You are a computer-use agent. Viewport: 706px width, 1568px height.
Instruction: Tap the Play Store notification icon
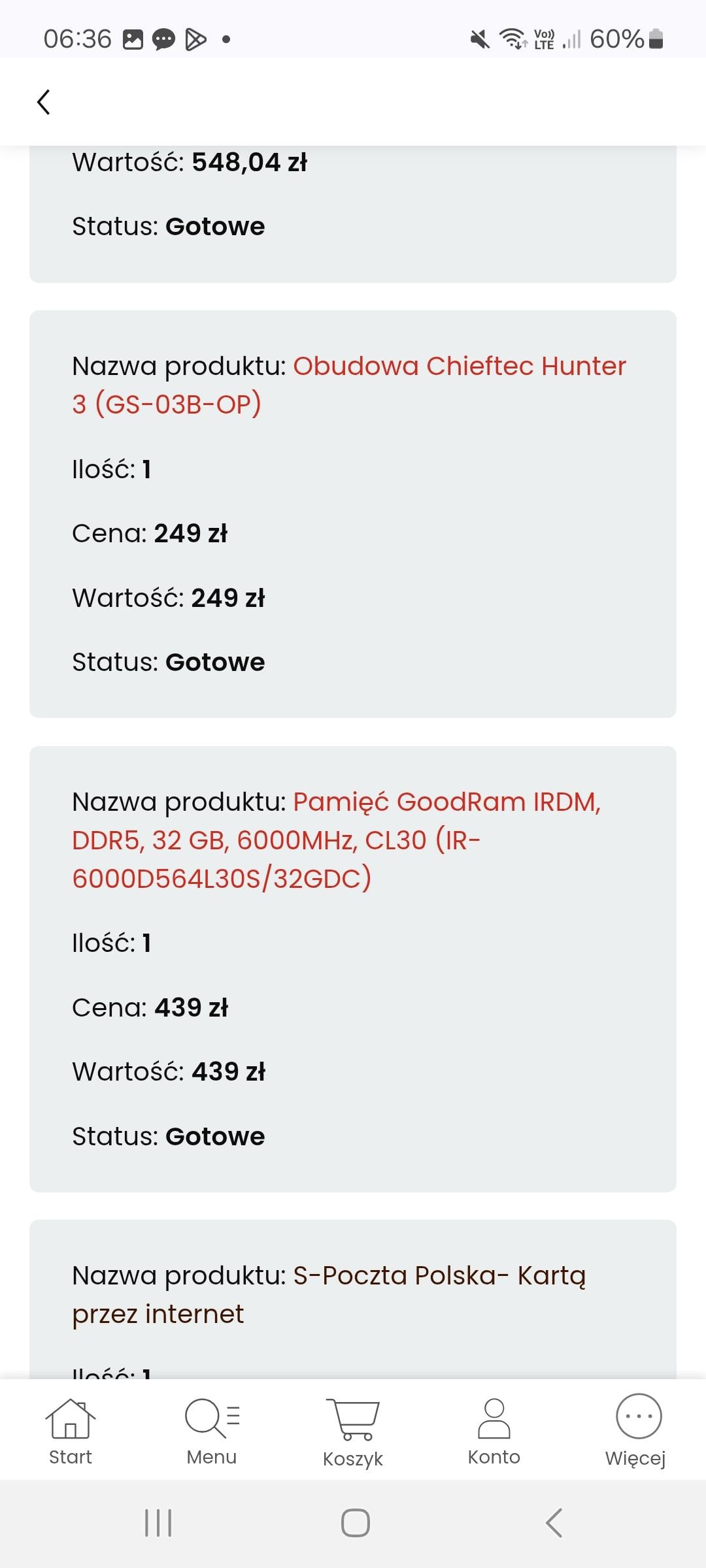(195, 39)
